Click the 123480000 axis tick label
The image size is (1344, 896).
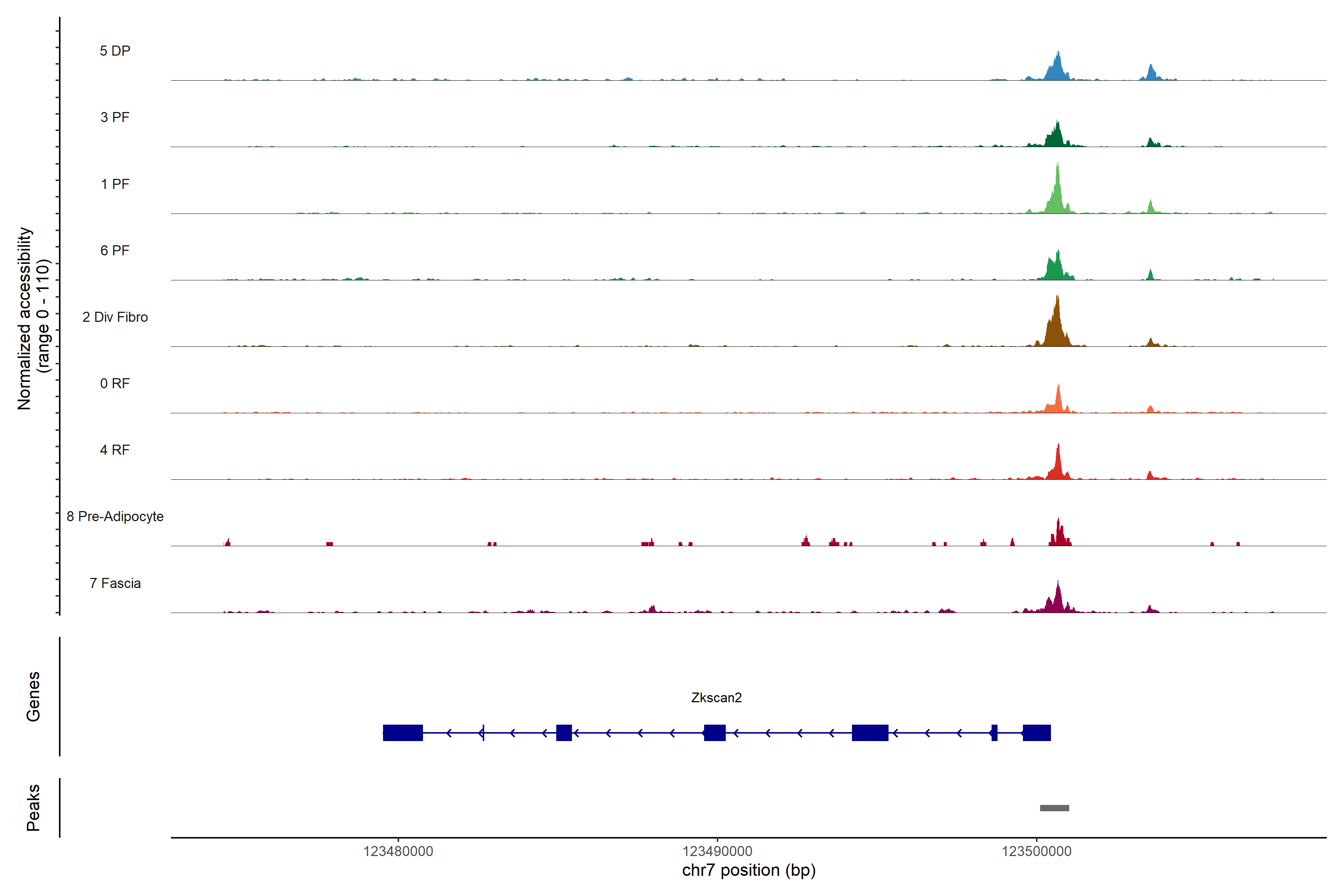(x=398, y=852)
